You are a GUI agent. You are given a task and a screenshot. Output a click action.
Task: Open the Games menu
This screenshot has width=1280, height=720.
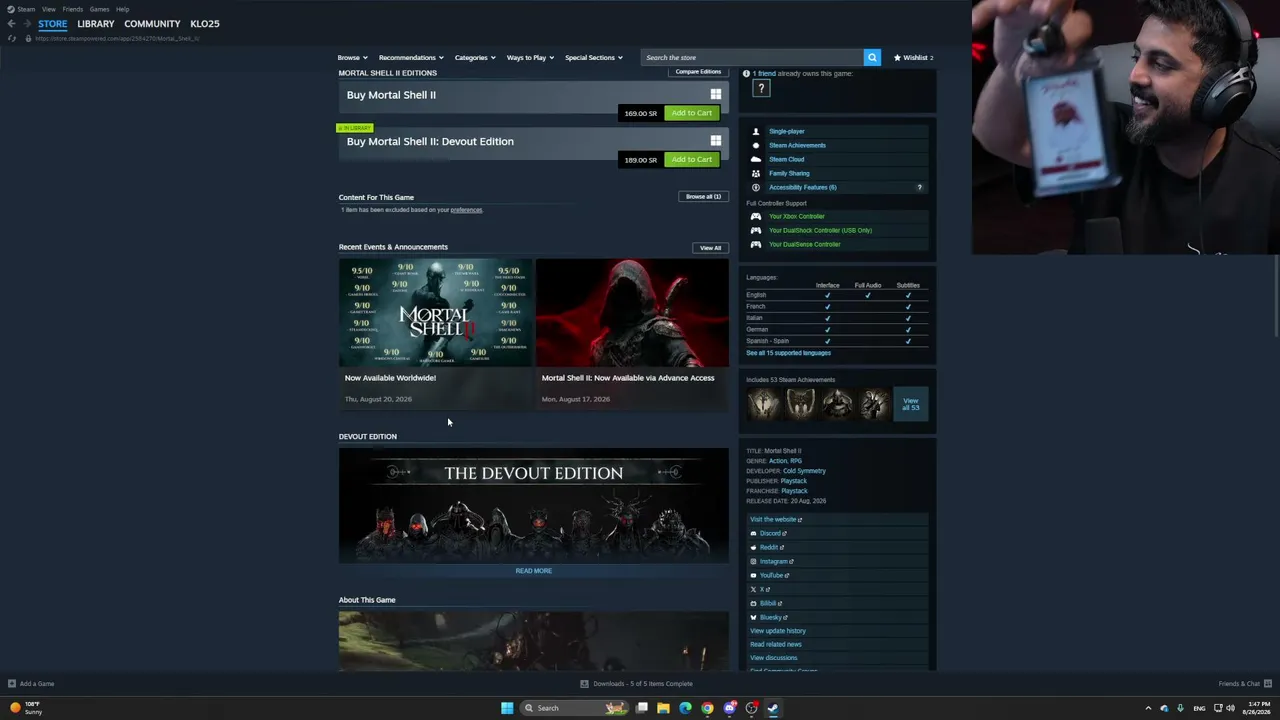[x=99, y=9]
